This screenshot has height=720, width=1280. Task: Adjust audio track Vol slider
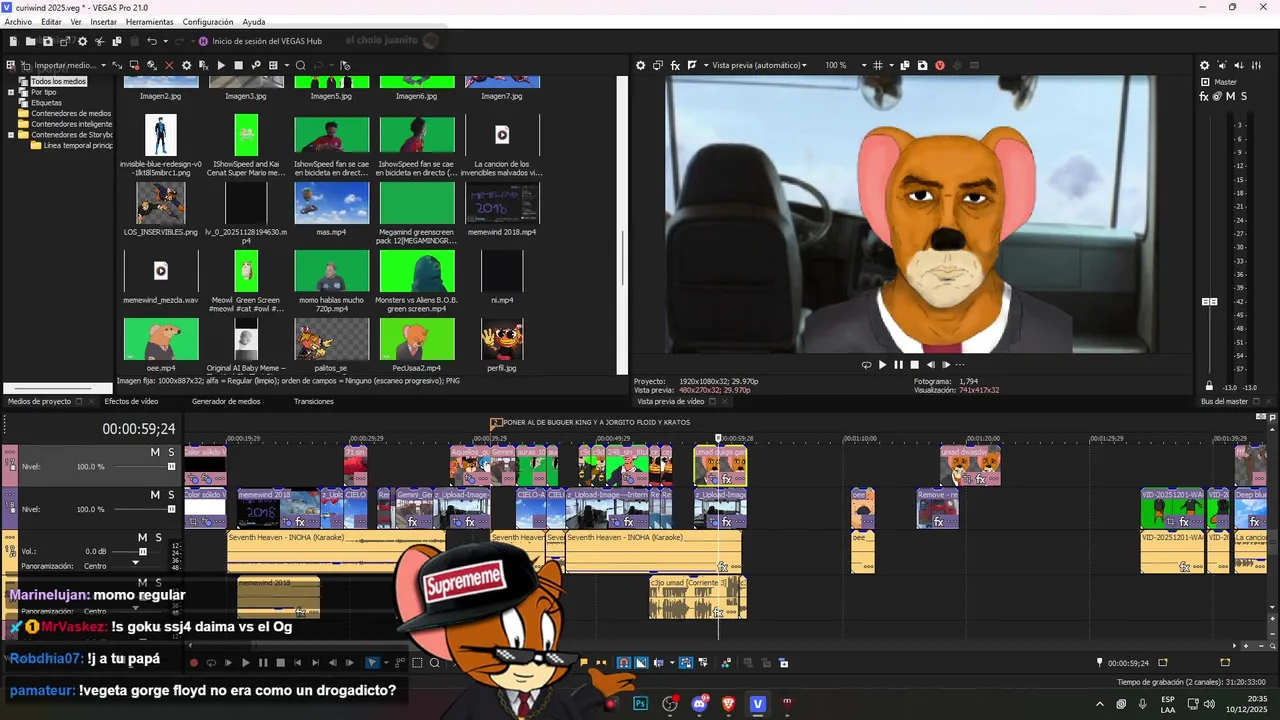[142, 551]
